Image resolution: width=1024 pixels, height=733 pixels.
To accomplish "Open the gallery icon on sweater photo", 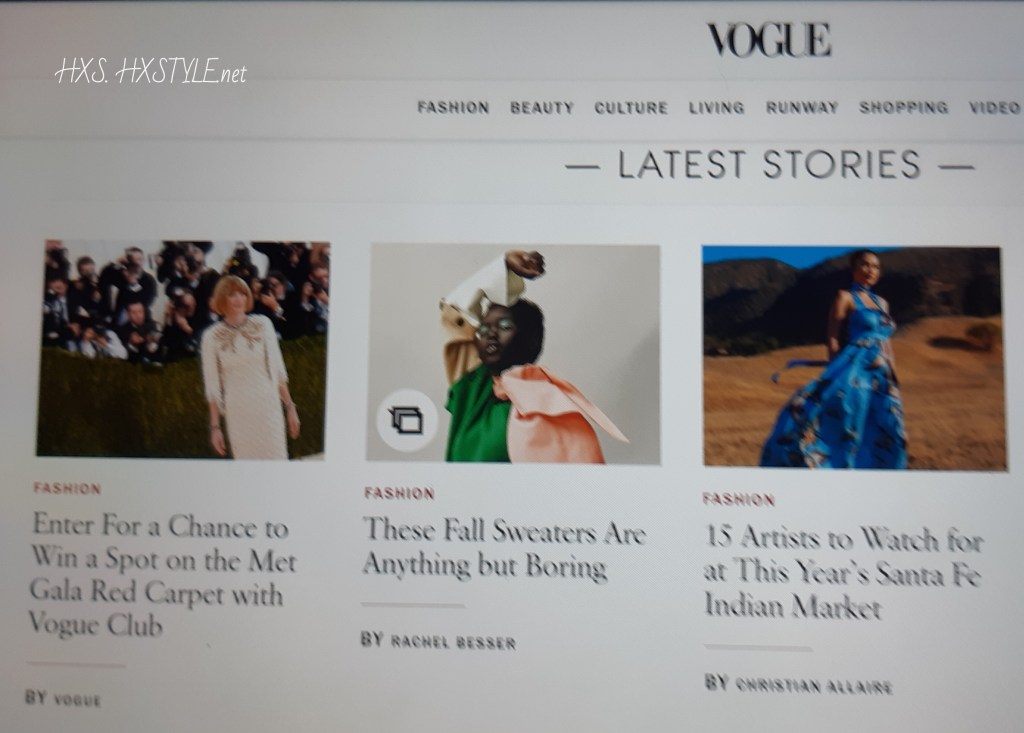I will coord(406,420).
